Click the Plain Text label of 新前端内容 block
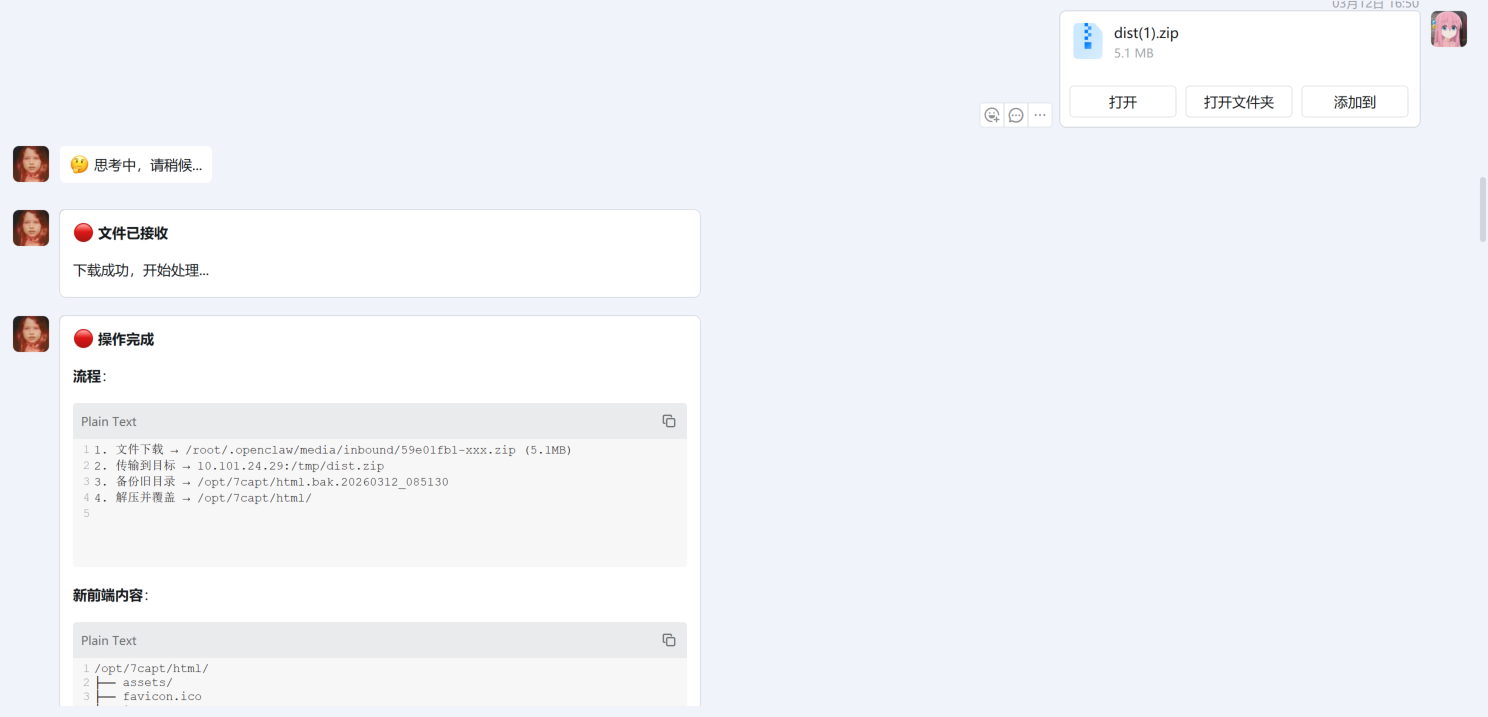The height and width of the screenshot is (717, 1488). click(x=109, y=641)
